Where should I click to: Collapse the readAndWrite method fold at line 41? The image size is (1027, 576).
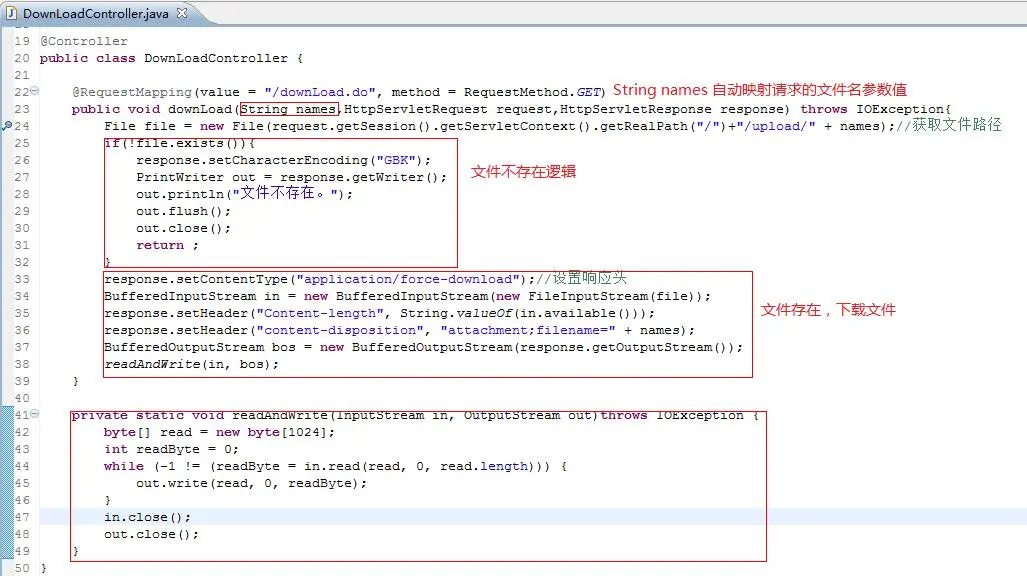(35, 413)
